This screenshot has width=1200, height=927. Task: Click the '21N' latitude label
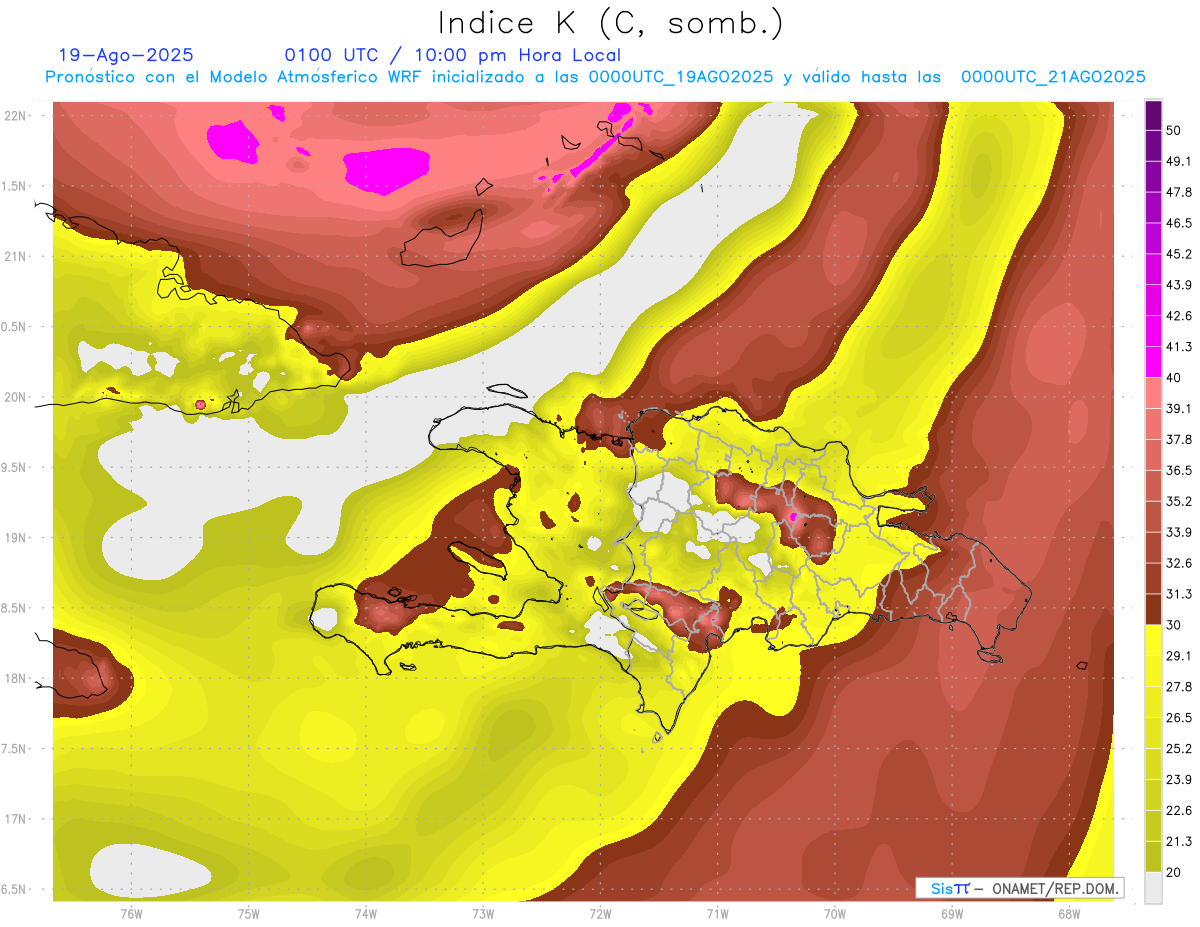click(16, 256)
